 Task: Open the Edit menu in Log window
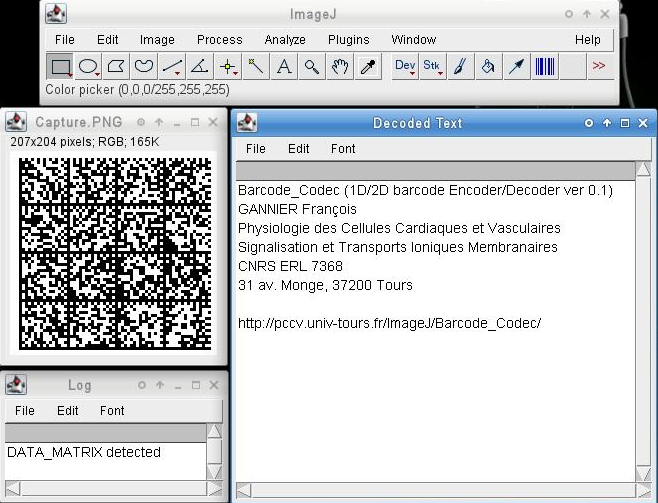pyautogui.click(x=68, y=410)
